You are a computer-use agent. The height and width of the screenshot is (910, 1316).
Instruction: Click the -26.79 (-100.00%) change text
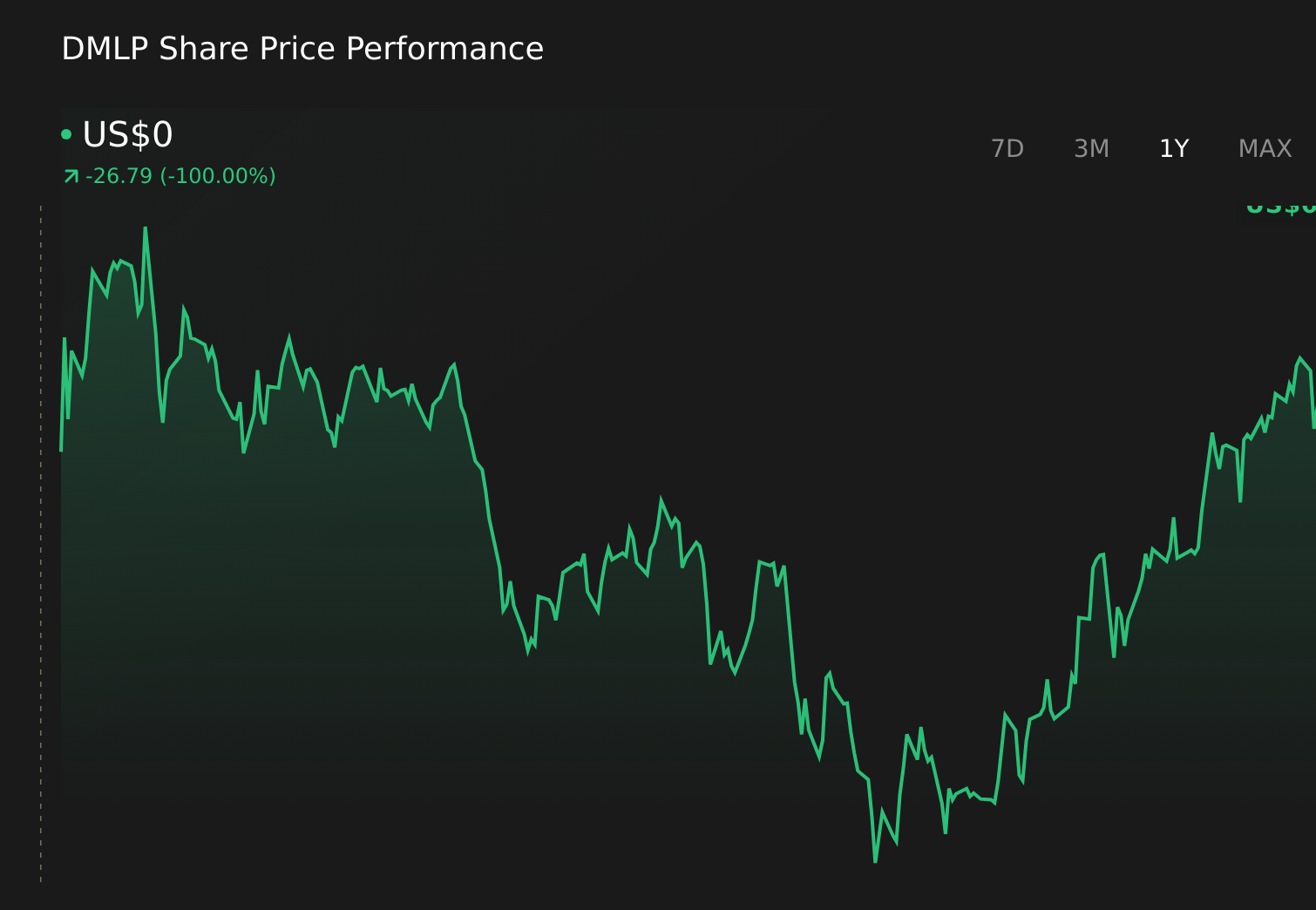tap(180, 176)
